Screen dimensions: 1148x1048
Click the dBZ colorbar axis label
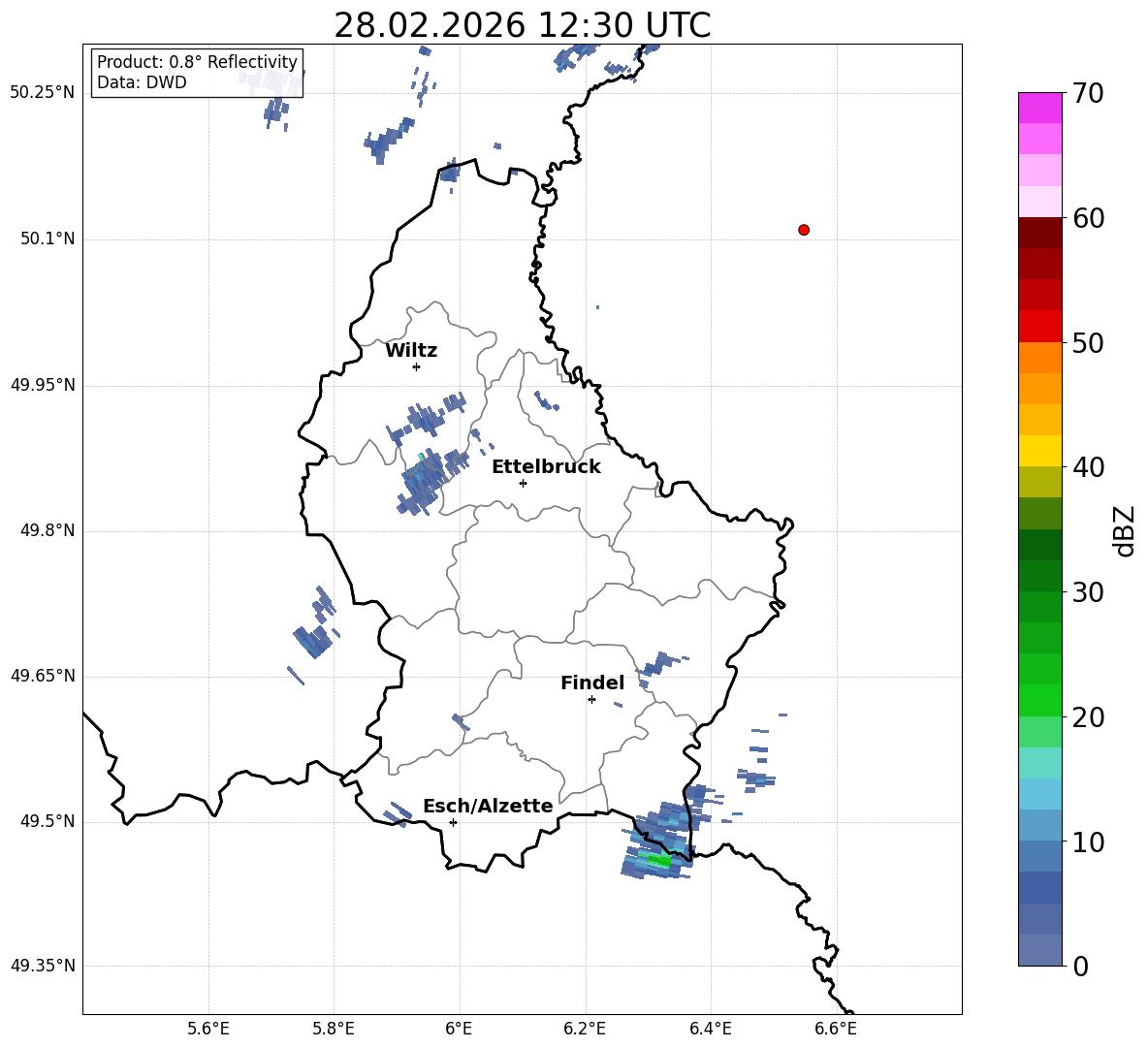(x=1126, y=530)
